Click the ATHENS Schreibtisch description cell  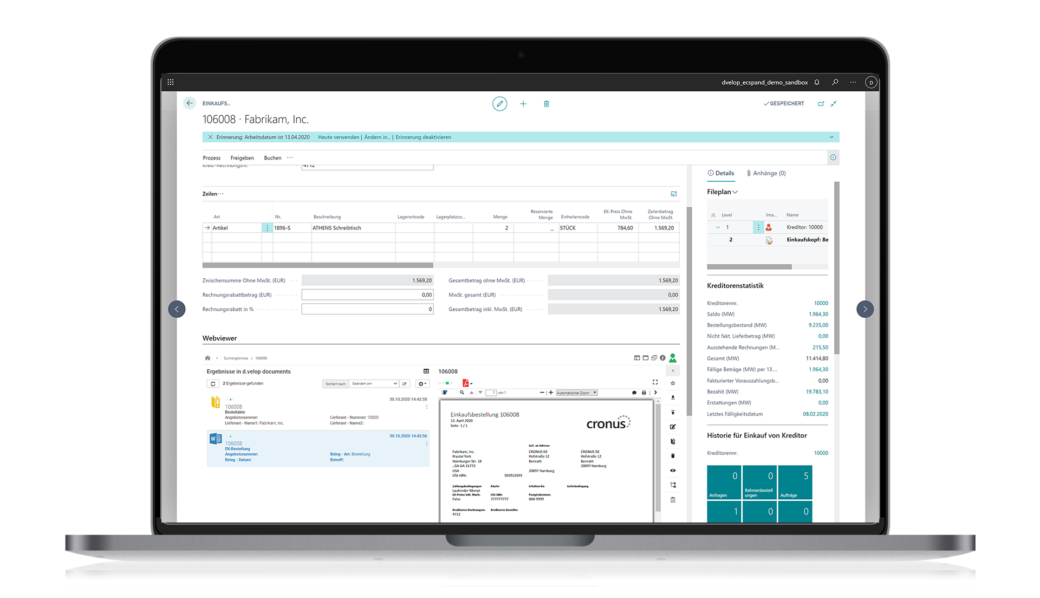(353, 227)
